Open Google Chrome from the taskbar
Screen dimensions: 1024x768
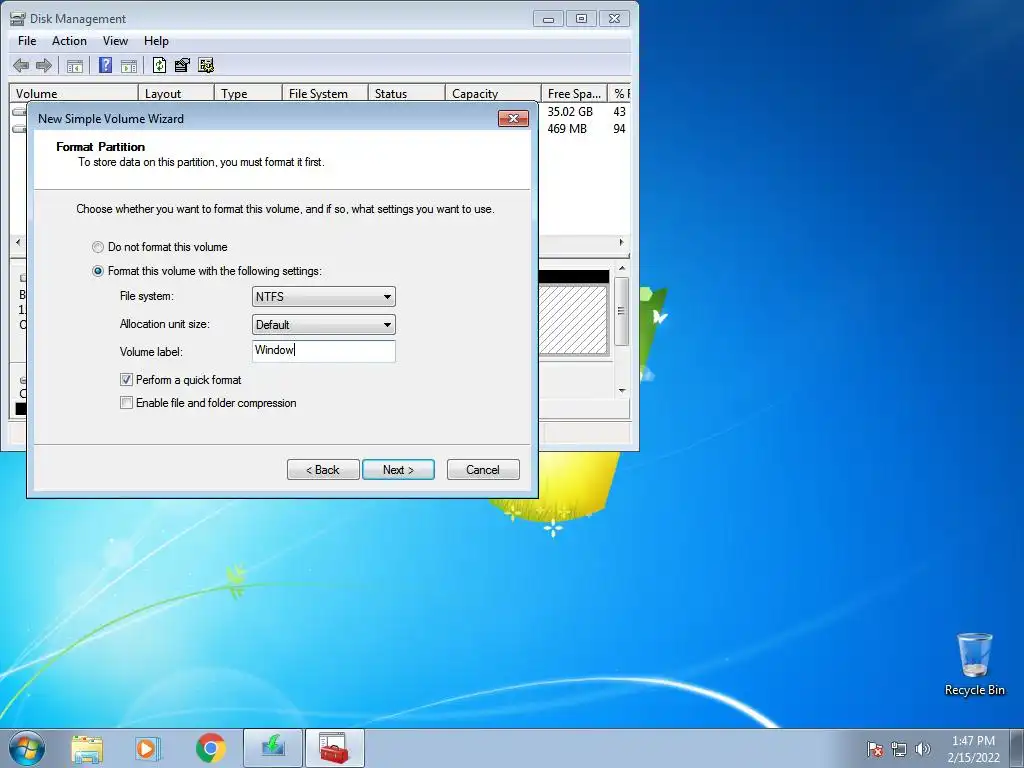click(x=210, y=748)
